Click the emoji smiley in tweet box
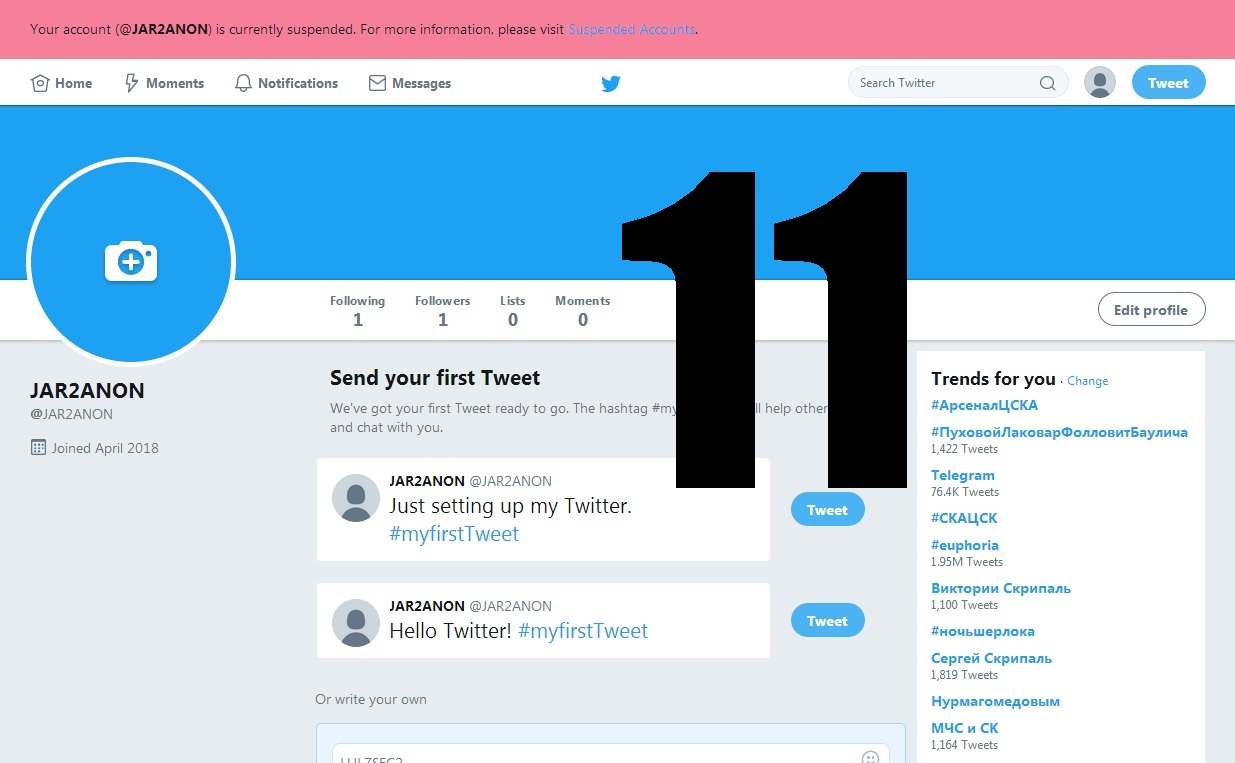 [x=870, y=757]
